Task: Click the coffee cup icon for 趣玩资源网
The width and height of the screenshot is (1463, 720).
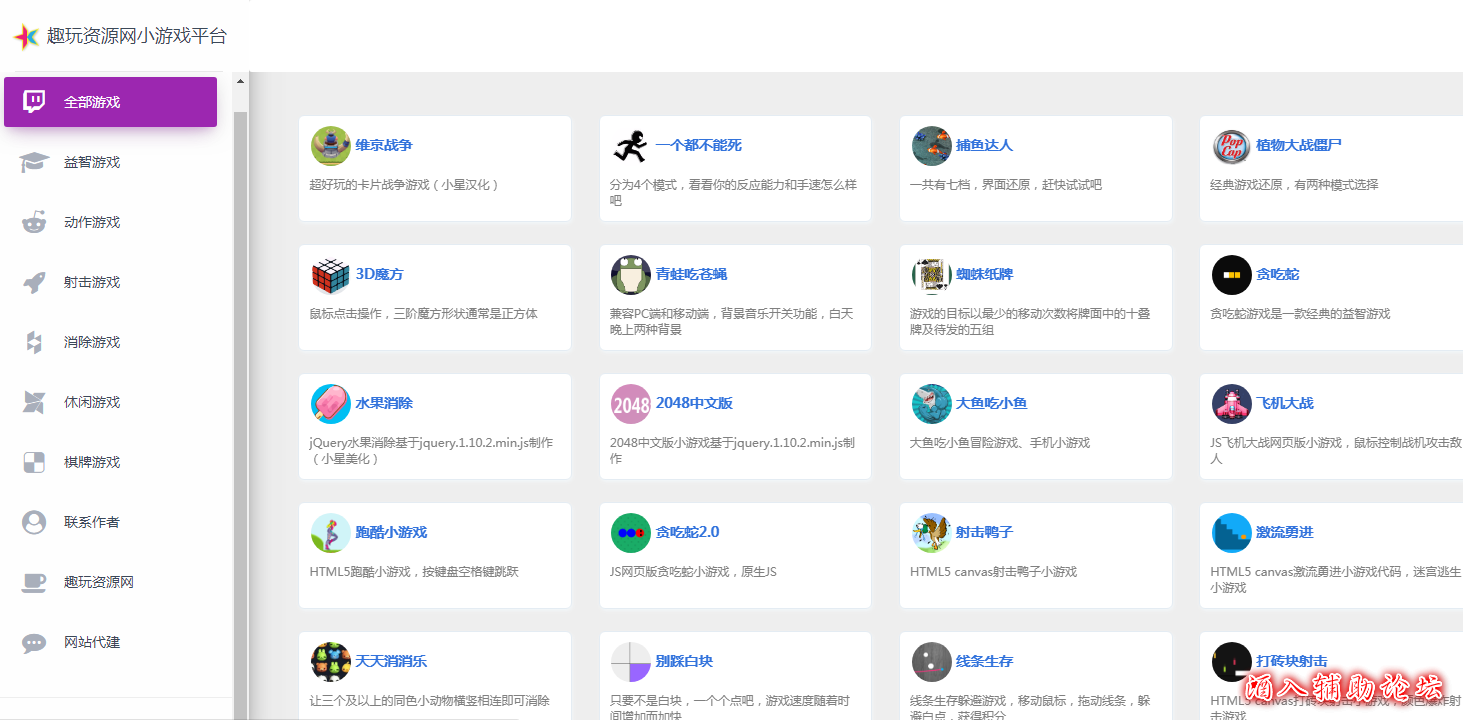Action: (x=34, y=582)
